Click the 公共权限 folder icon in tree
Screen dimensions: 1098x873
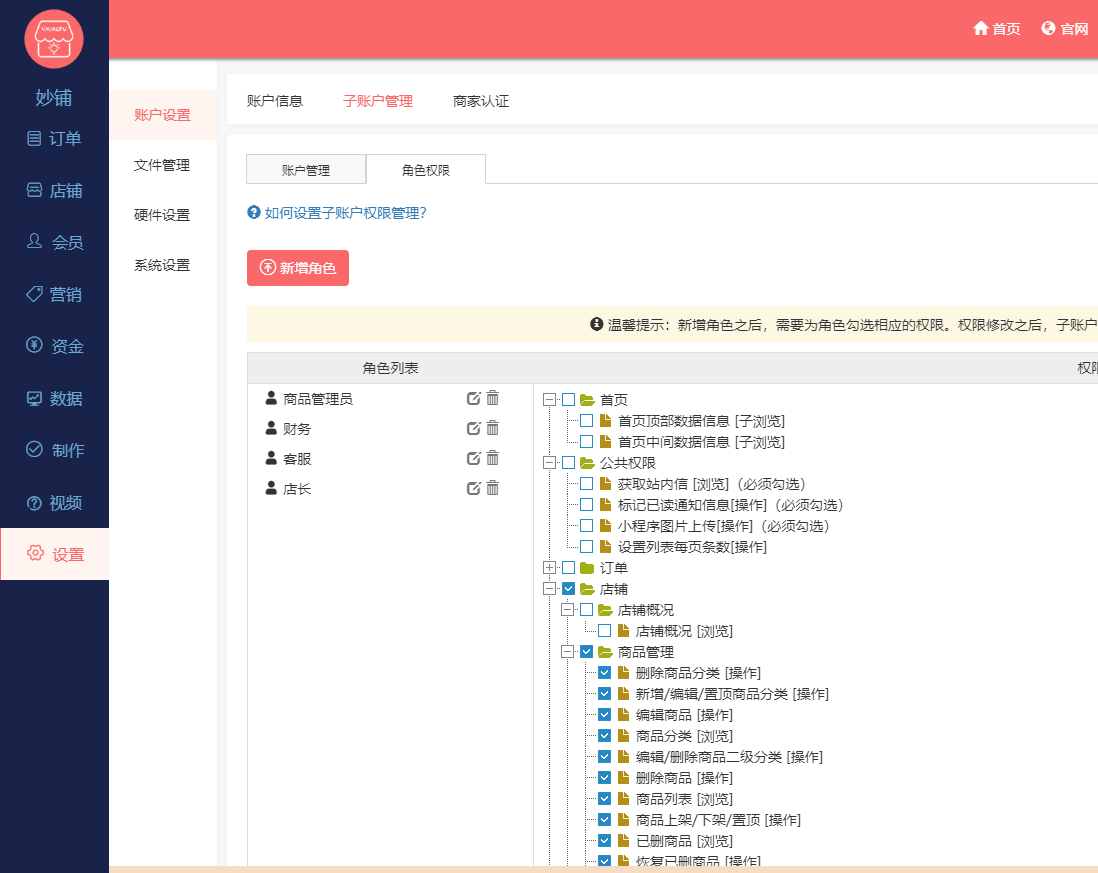(587, 463)
